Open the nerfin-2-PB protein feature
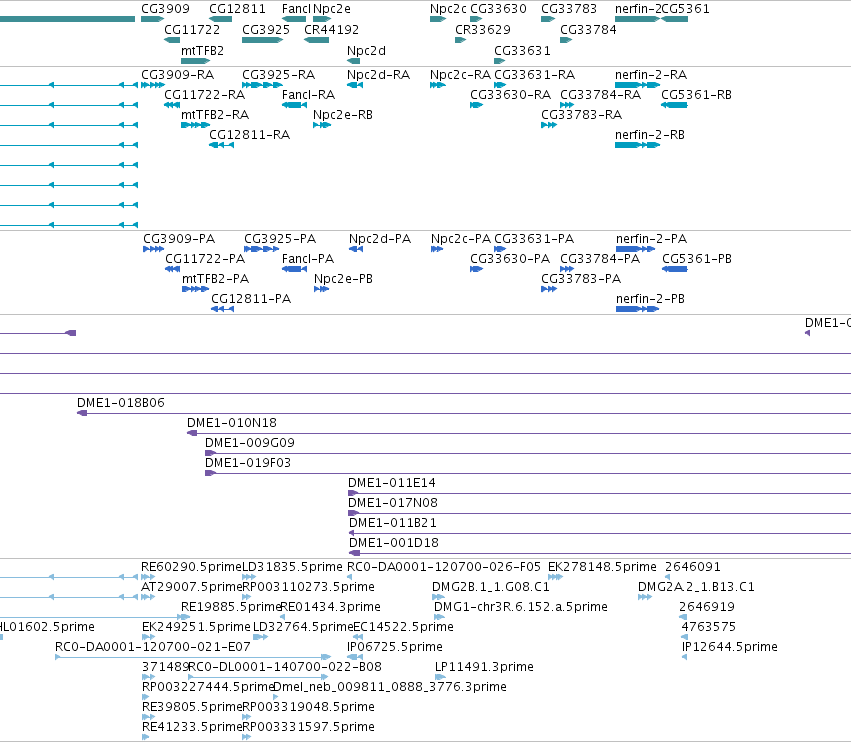The image size is (851, 742). tap(638, 309)
